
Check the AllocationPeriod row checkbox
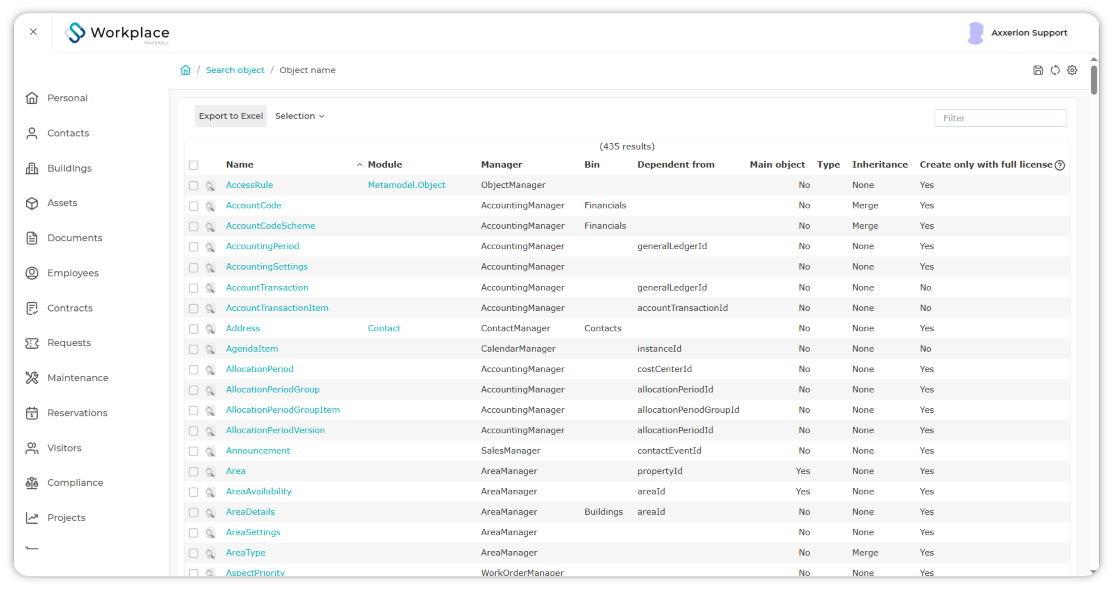click(194, 370)
